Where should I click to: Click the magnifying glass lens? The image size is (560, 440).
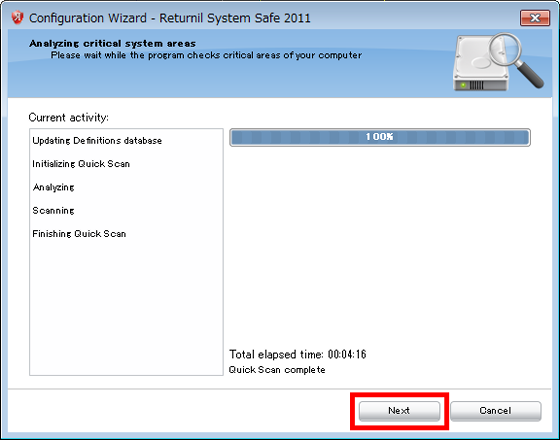tap(505, 49)
